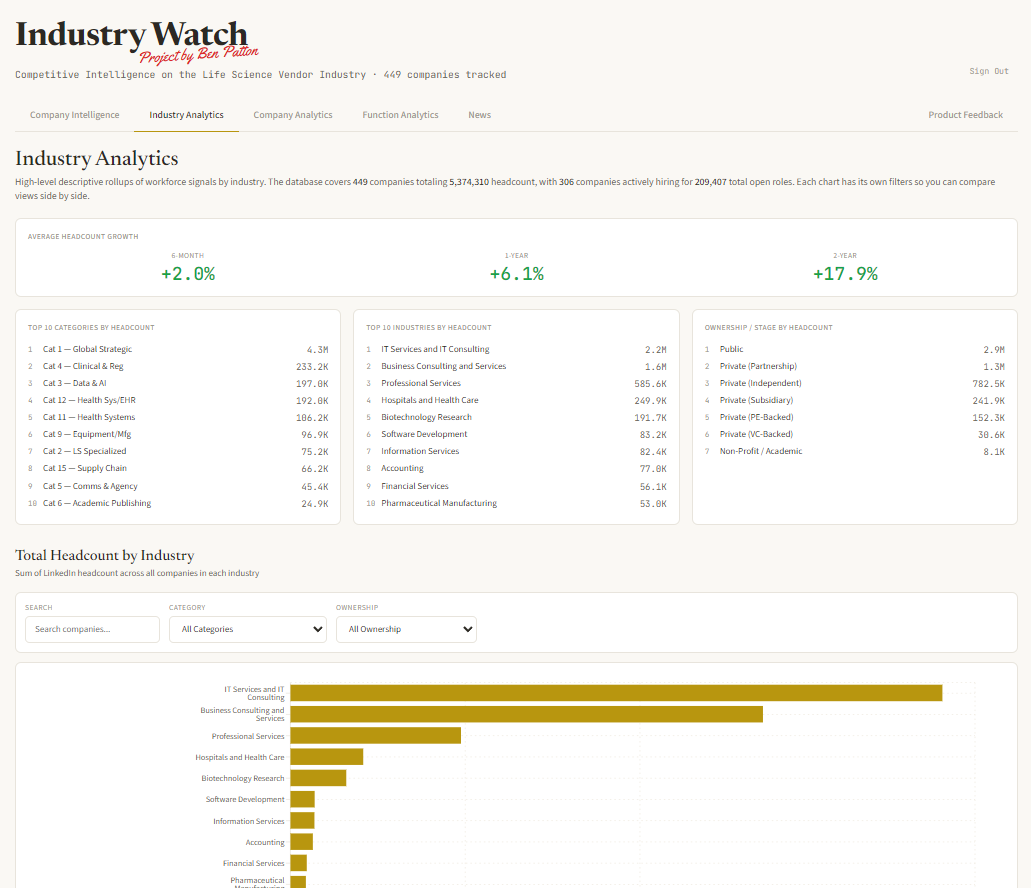
Task: Select 'Cat 1 — Global Strategic' row
Action: [x=178, y=349]
